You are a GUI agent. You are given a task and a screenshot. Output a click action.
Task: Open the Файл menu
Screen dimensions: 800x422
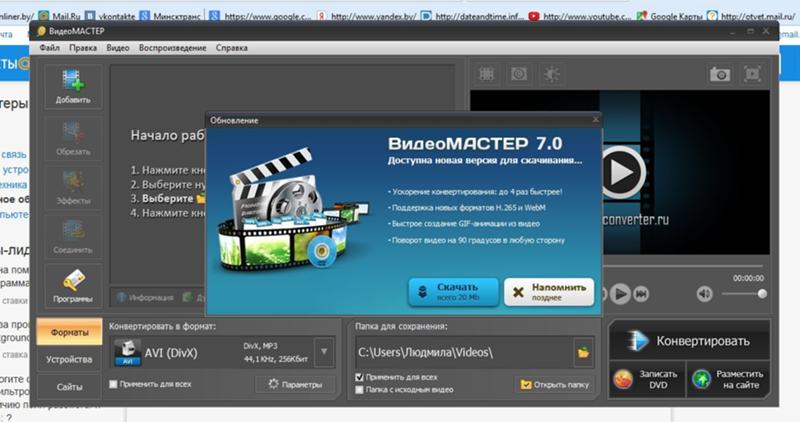[49, 47]
